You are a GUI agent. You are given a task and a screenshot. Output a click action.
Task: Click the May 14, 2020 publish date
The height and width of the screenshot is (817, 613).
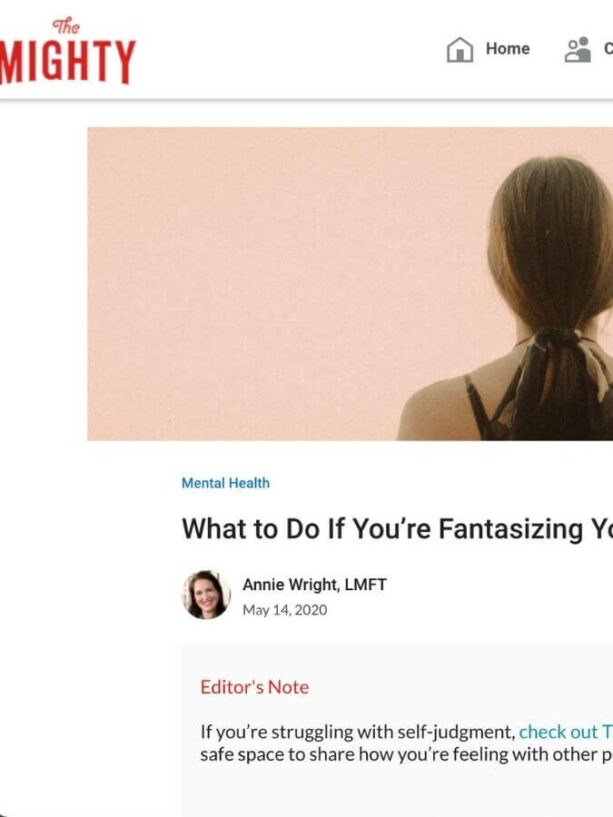[285, 610]
